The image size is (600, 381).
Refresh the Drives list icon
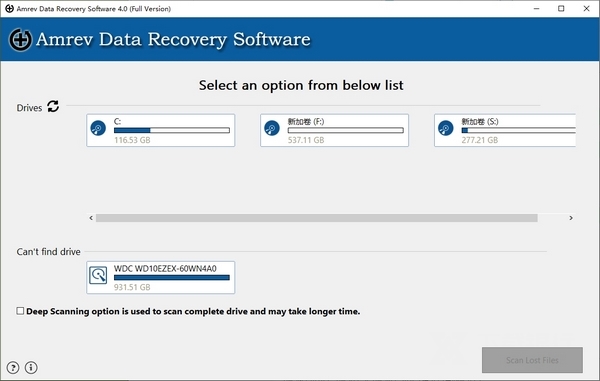53,106
